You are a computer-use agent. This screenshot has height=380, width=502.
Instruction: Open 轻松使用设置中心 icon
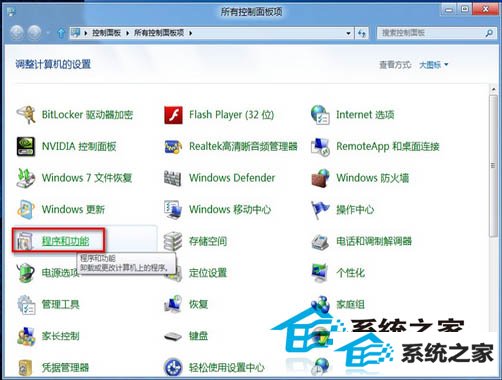coord(173,367)
